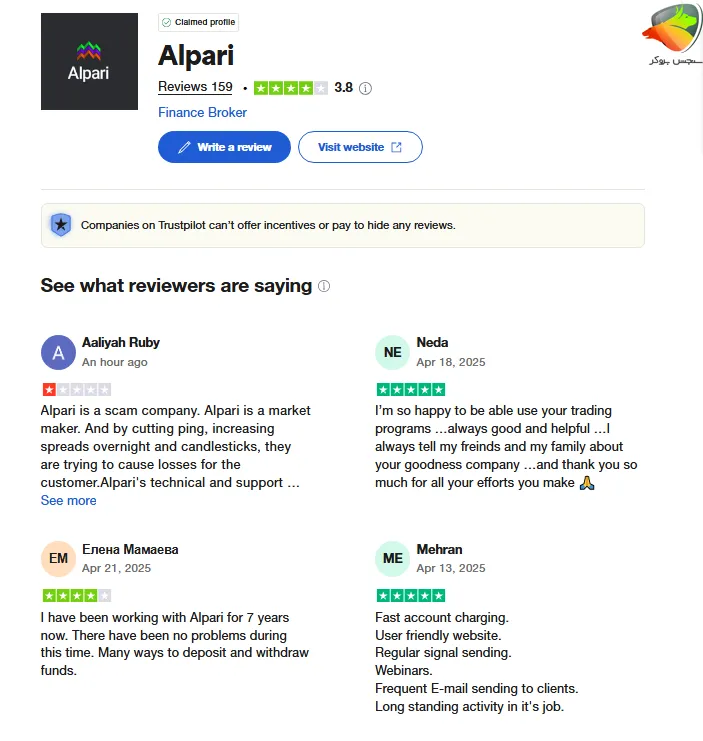Click the Alpari company logo

[89, 61]
